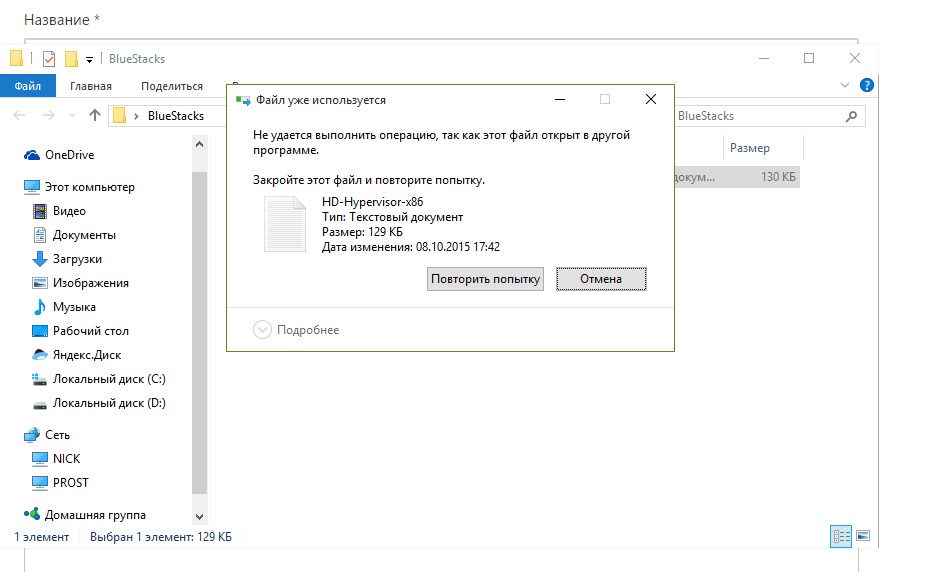
Task: Click the navigation pane scroll down arrow
Action: [x=199, y=516]
